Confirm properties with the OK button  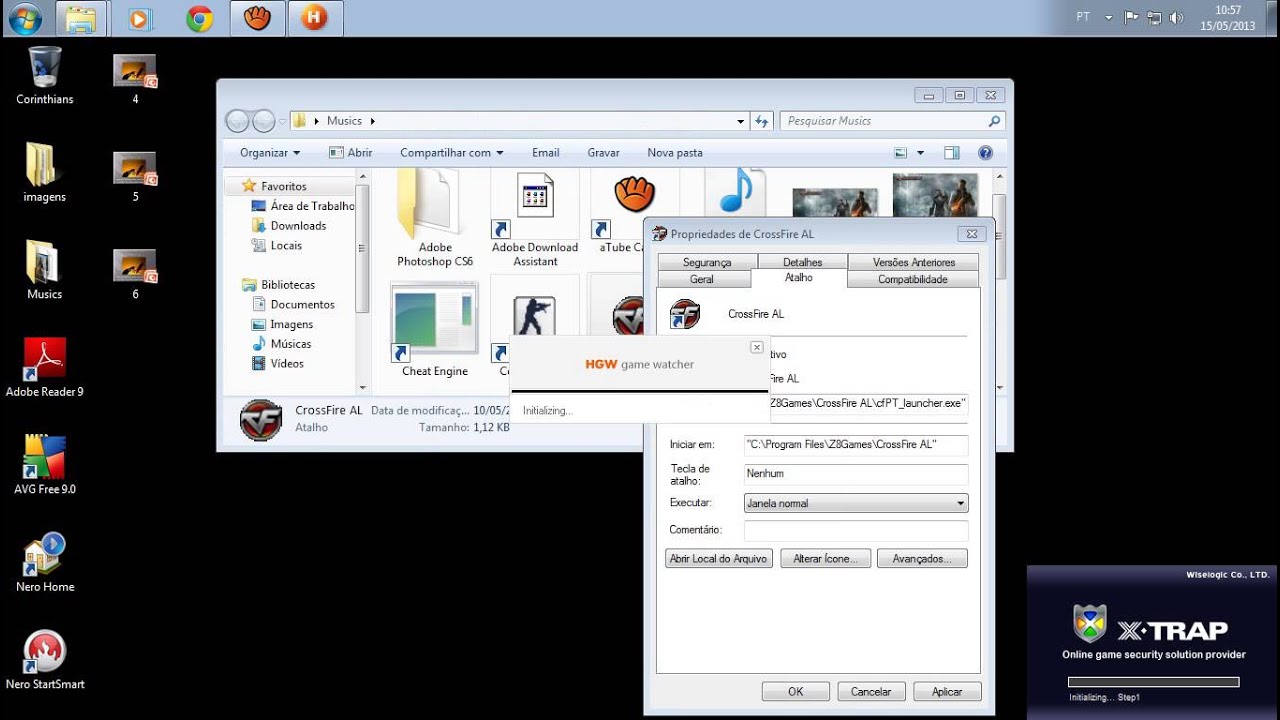coord(795,691)
